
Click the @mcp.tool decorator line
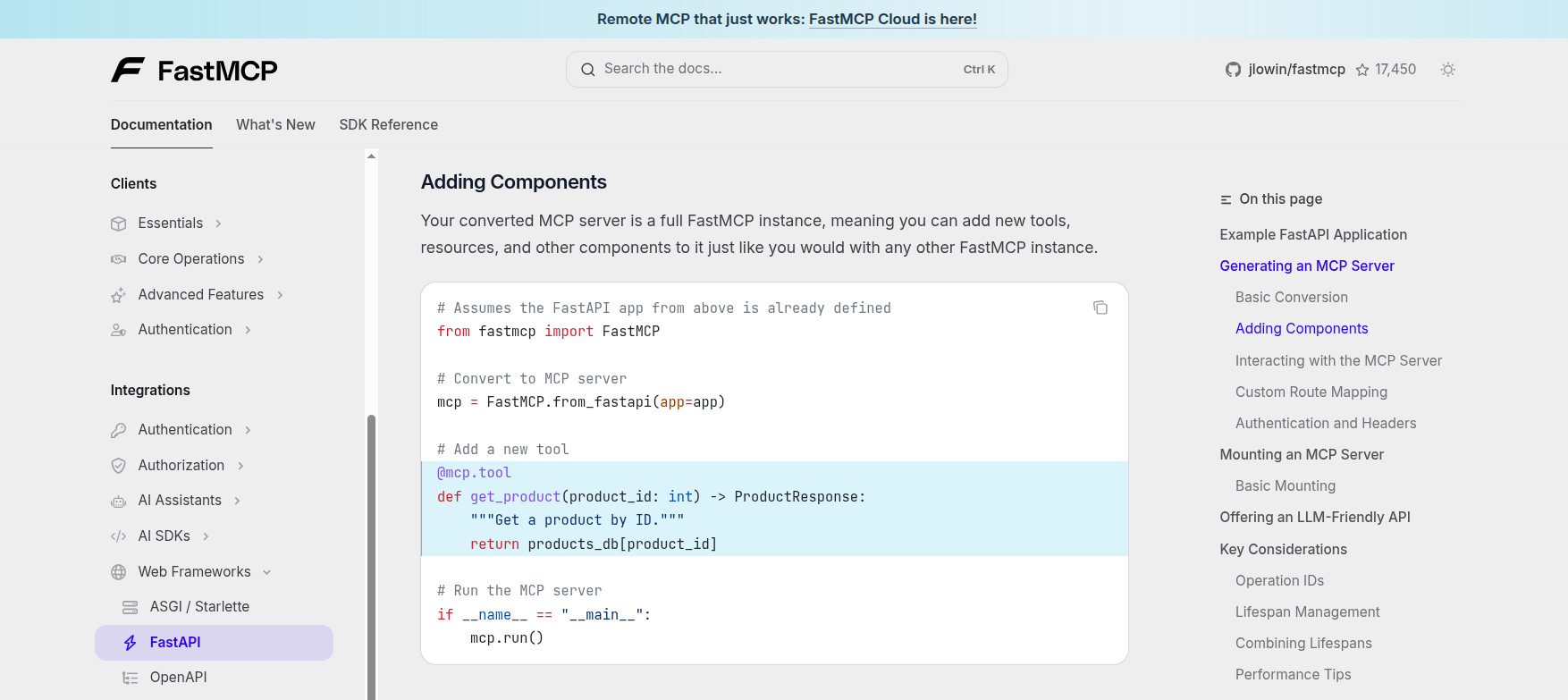coord(474,473)
